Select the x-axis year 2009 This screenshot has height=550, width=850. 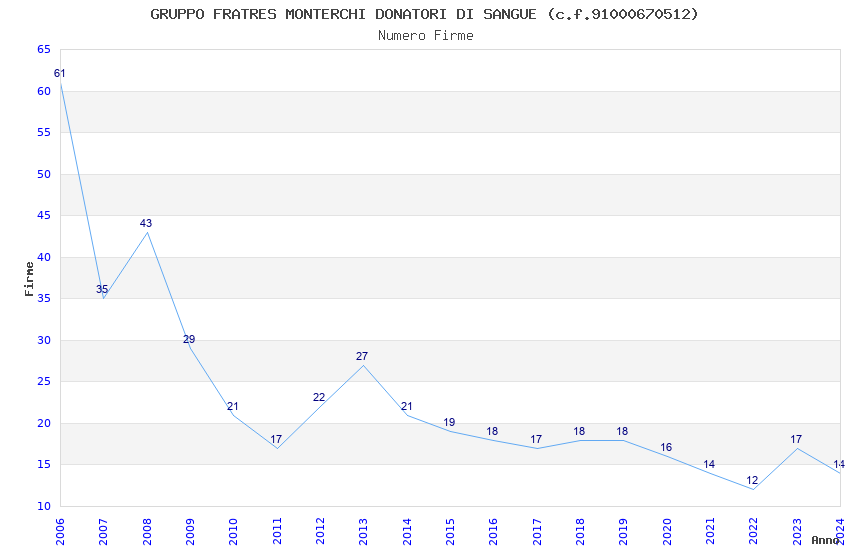coord(190,532)
